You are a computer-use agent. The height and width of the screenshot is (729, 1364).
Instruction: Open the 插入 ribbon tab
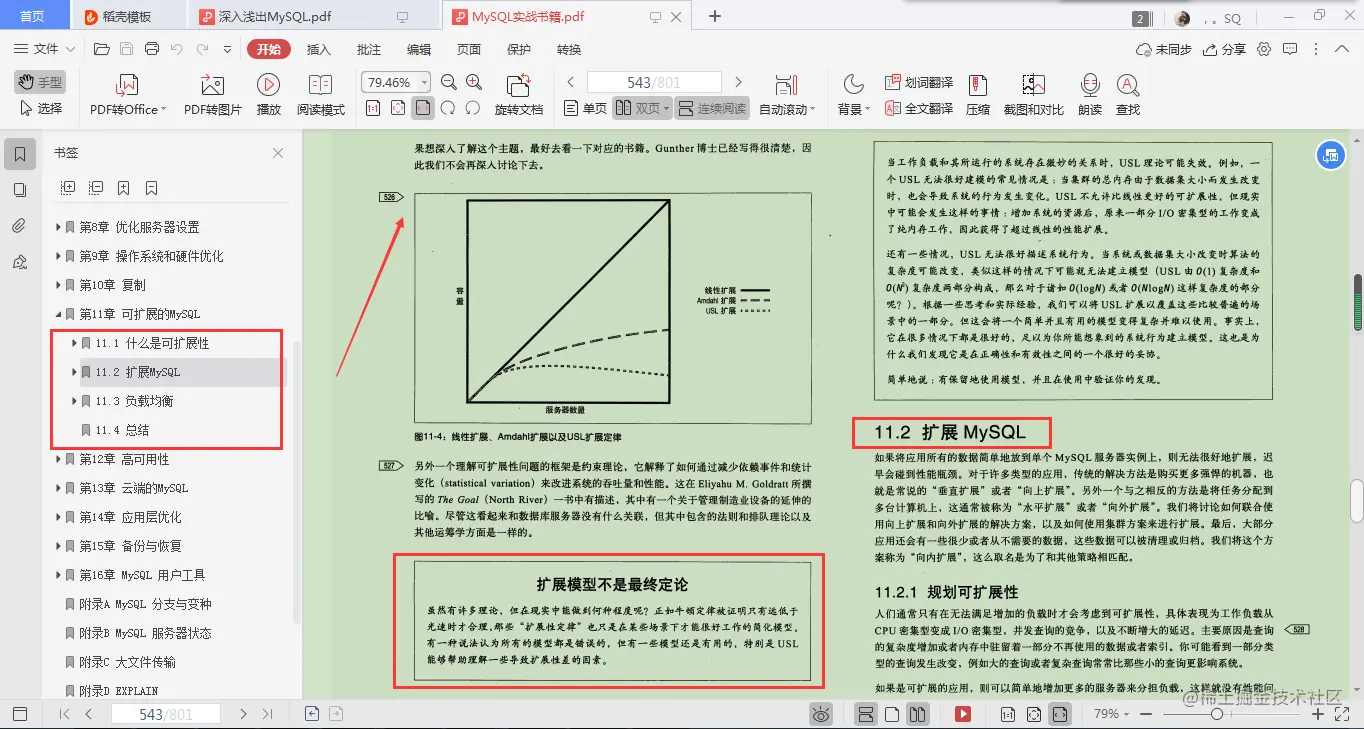pyautogui.click(x=318, y=49)
